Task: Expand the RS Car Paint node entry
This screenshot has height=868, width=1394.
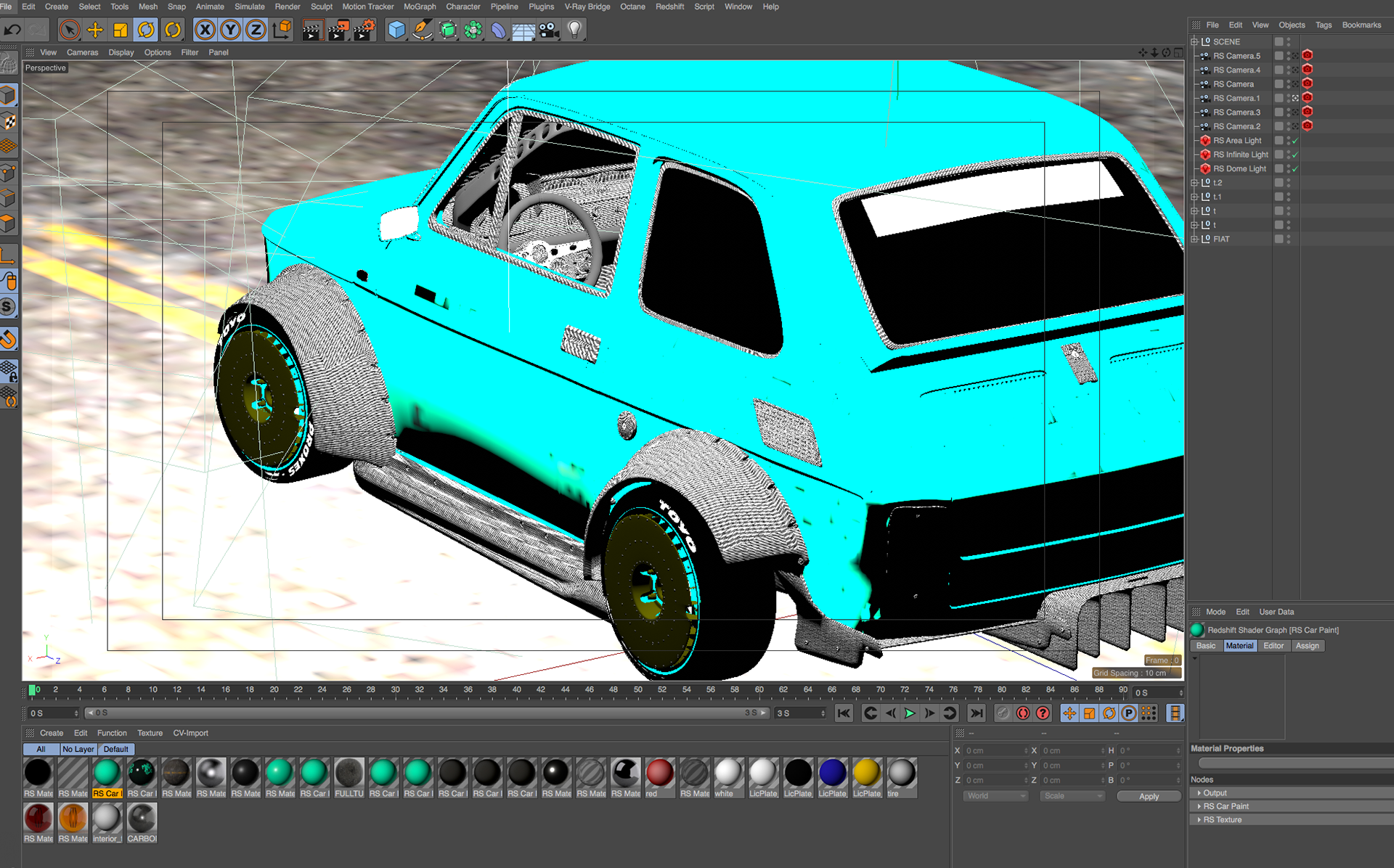Action: (x=1199, y=806)
